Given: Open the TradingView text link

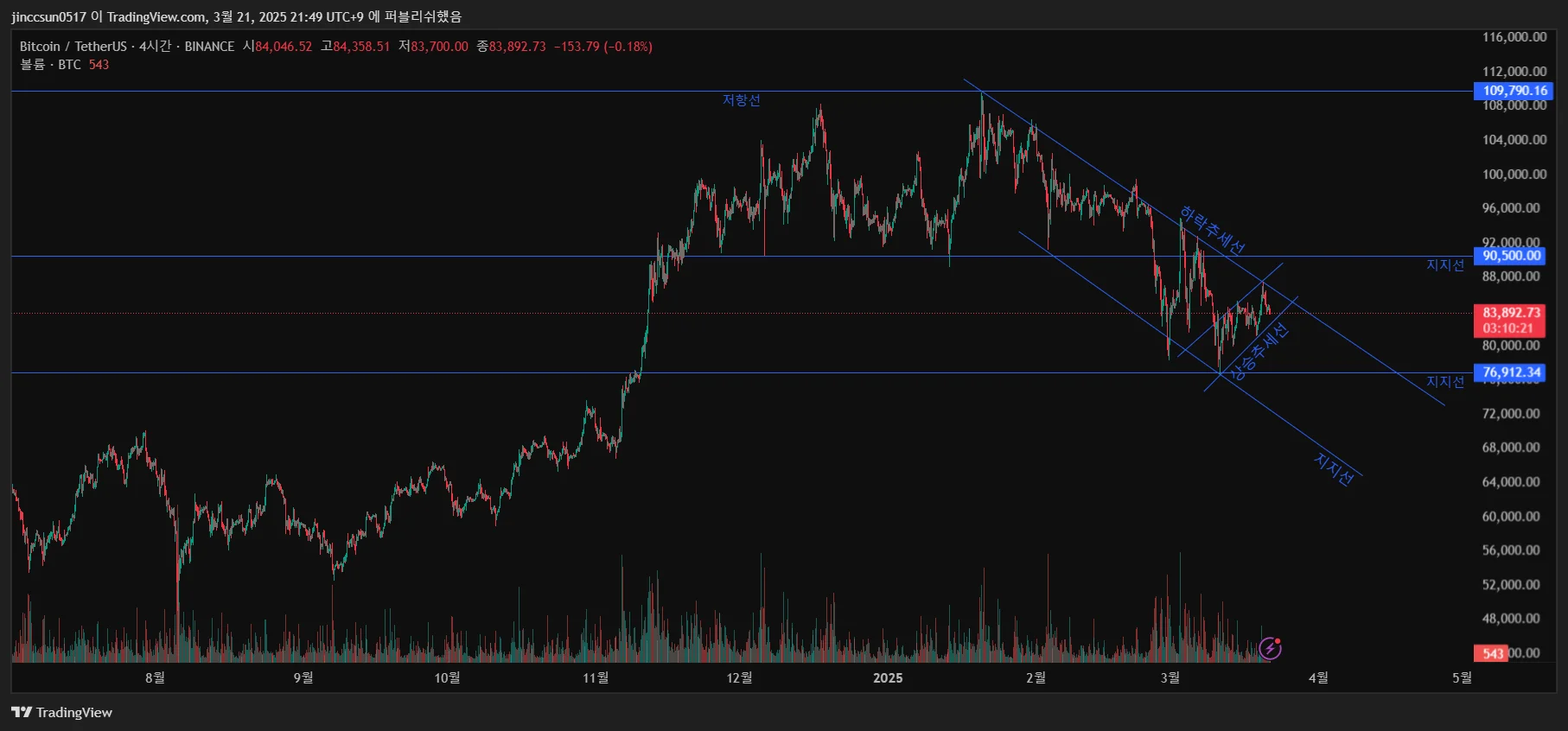Looking at the screenshot, I should (x=74, y=712).
